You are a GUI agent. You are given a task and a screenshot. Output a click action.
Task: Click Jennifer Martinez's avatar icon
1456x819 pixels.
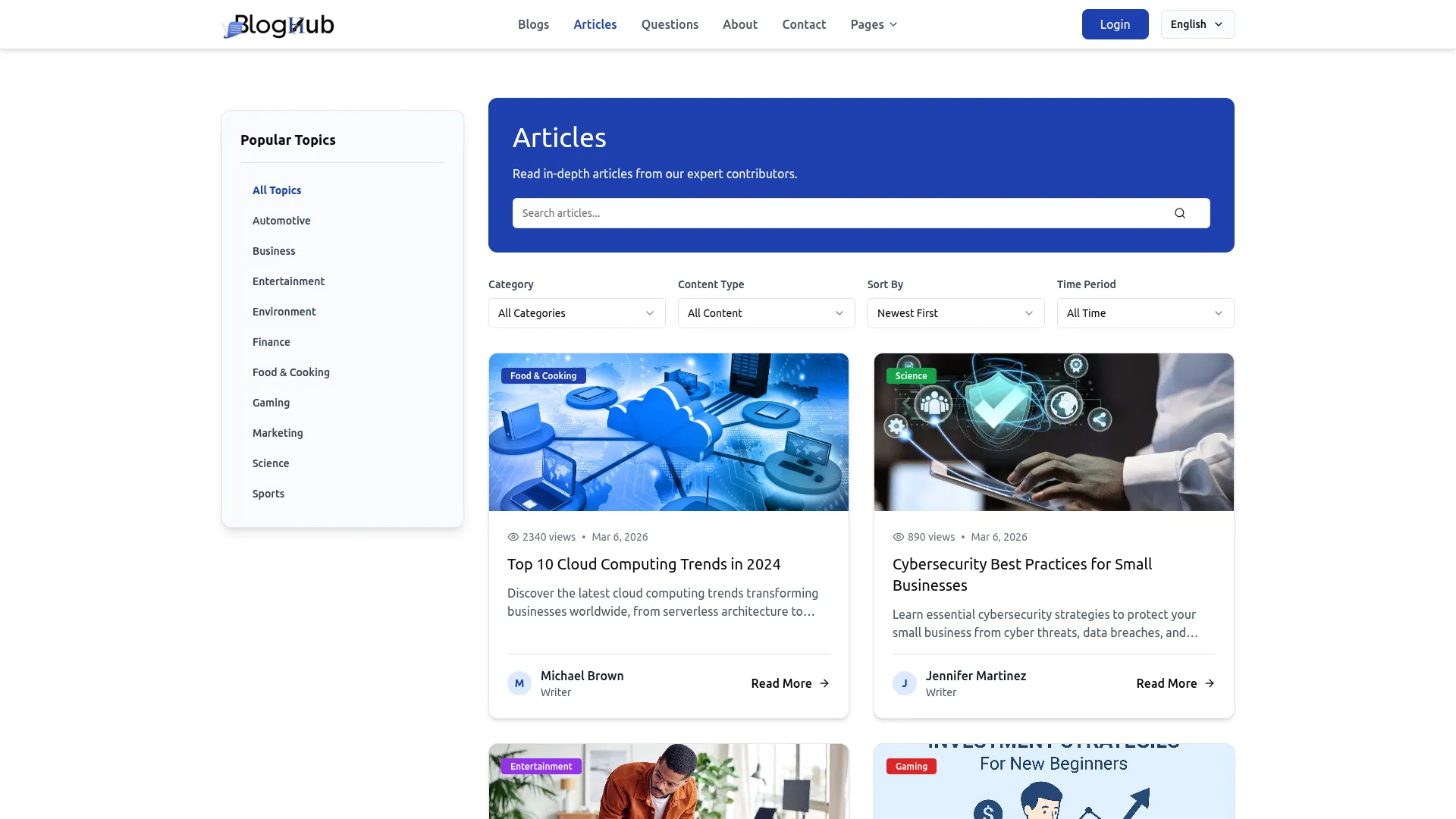click(x=904, y=683)
